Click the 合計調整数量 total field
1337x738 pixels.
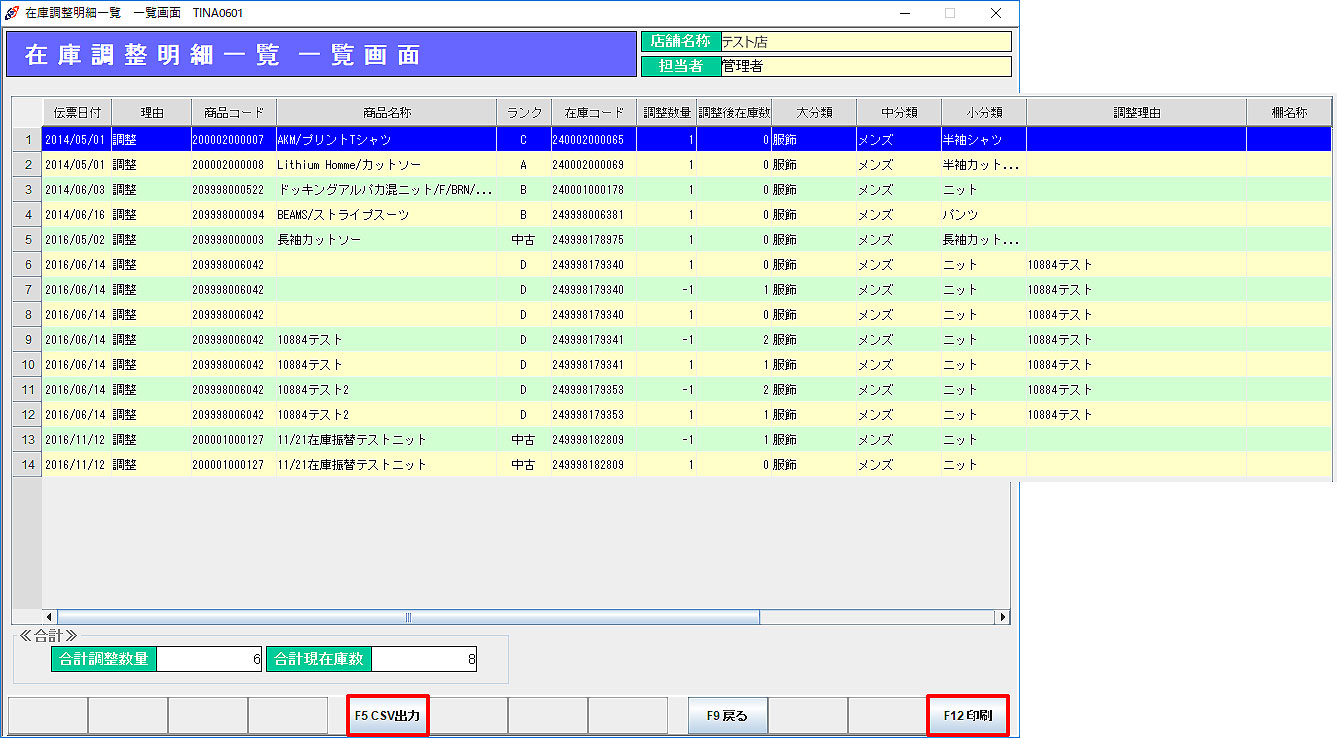(210, 659)
